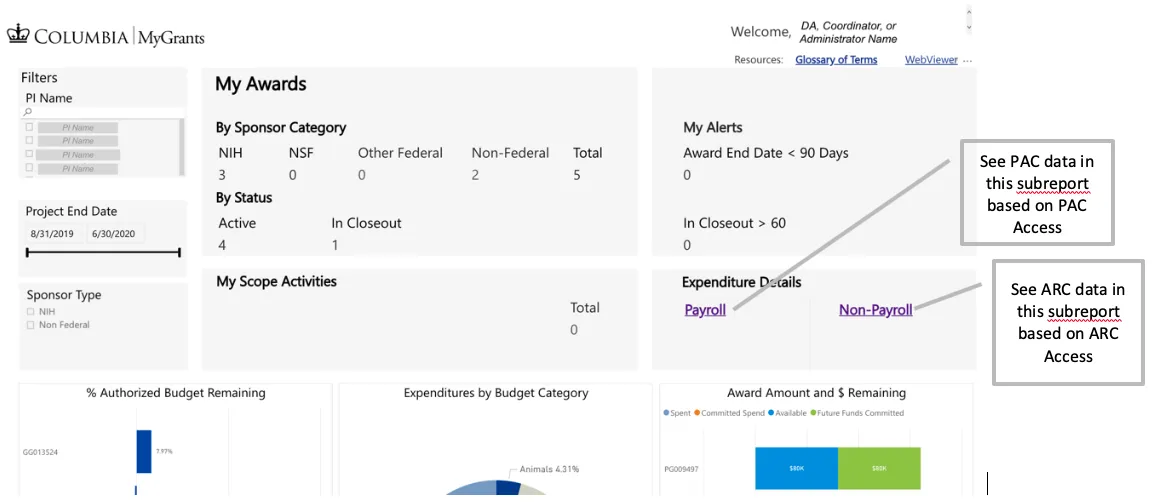Open the Payroll expenditure subreport
The width and height of the screenshot is (1157, 502).
tap(705, 310)
